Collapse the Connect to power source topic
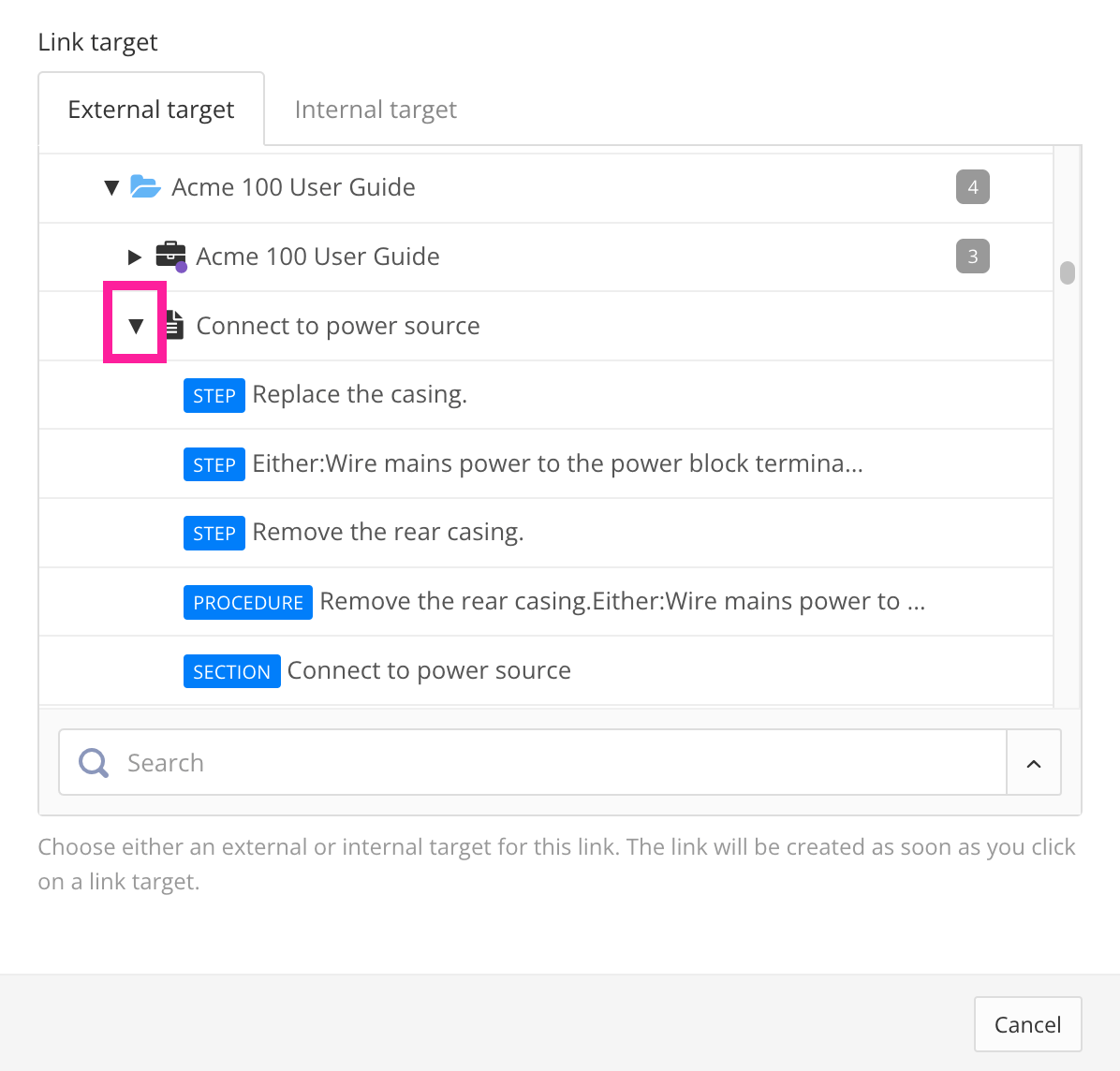The width and height of the screenshot is (1120, 1071). coord(137,324)
